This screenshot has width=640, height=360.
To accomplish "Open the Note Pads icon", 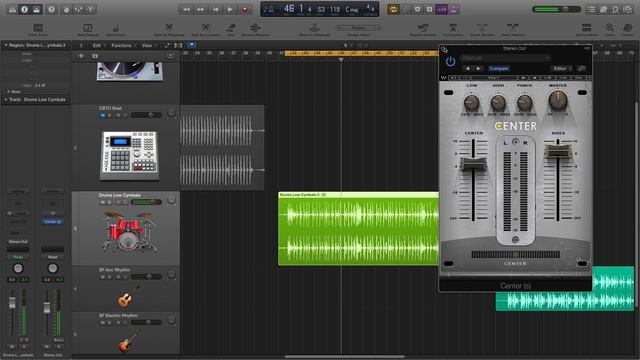I will tap(603, 9).
